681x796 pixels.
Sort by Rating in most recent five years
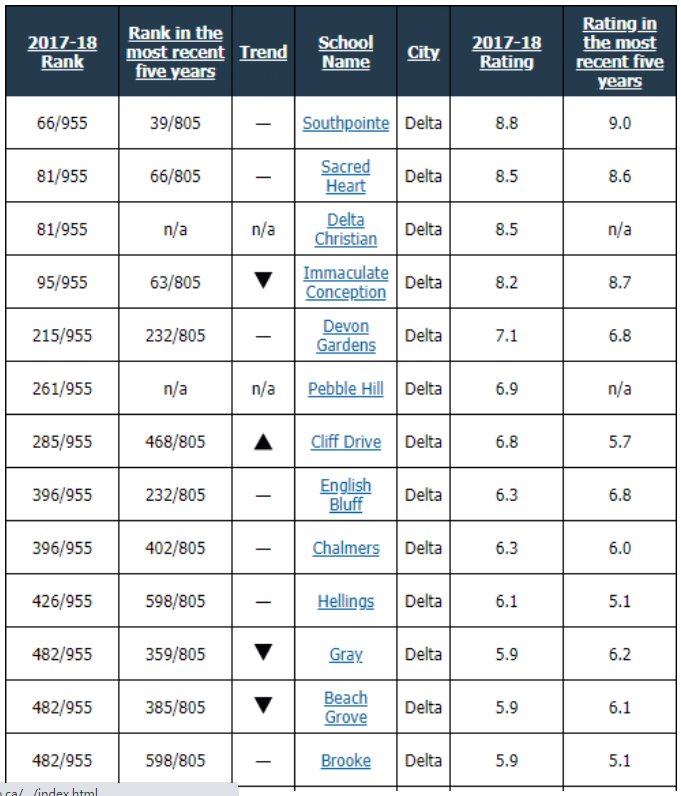pyautogui.click(x=620, y=52)
